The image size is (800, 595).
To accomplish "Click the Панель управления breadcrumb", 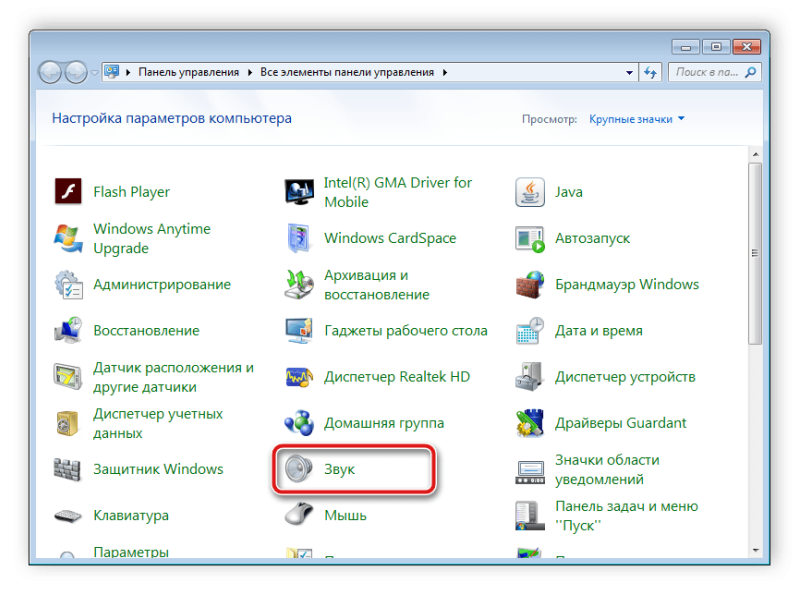I will coord(189,72).
